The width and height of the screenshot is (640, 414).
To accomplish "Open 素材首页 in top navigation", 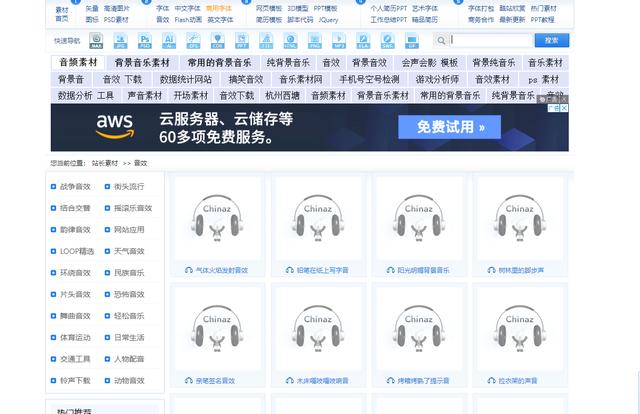I will pyautogui.click(x=62, y=14).
